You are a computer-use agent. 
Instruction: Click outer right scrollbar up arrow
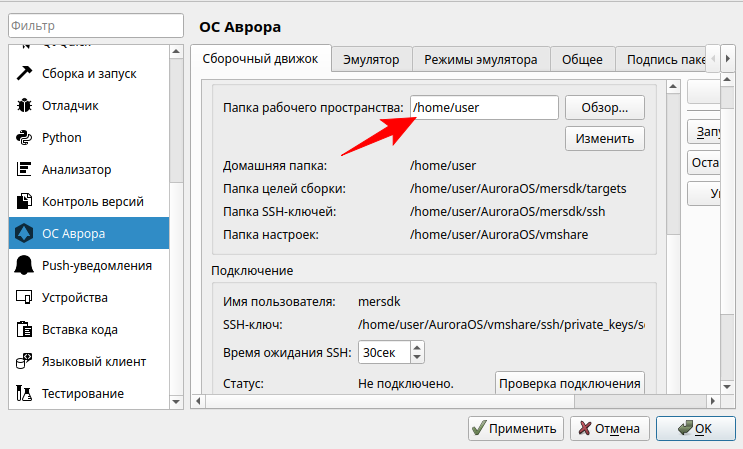pyautogui.click(x=727, y=80)
